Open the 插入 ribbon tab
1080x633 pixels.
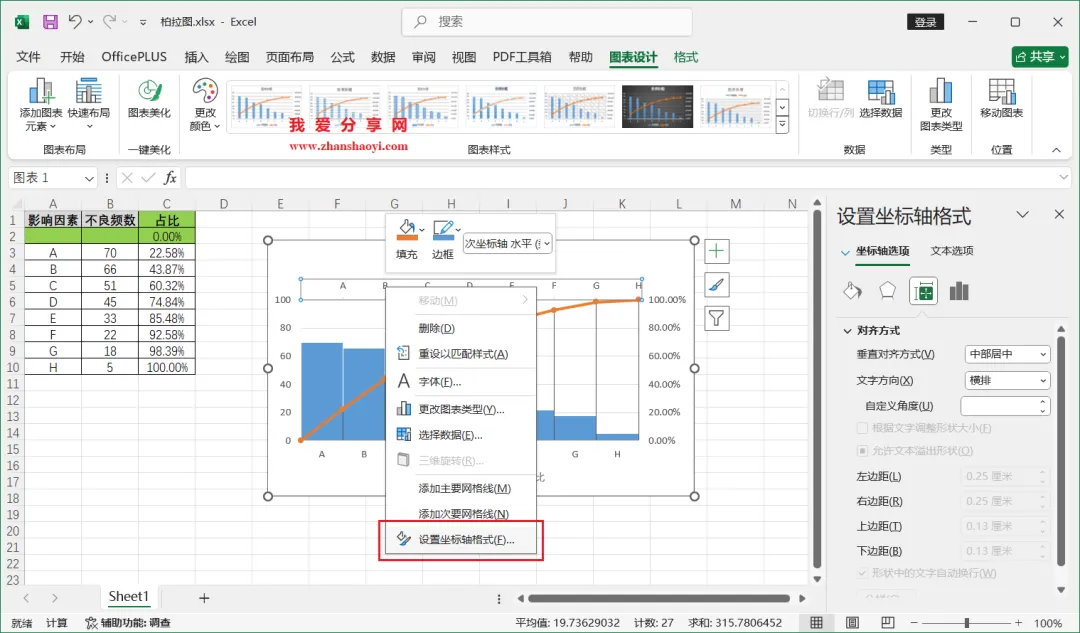(196, 57)
